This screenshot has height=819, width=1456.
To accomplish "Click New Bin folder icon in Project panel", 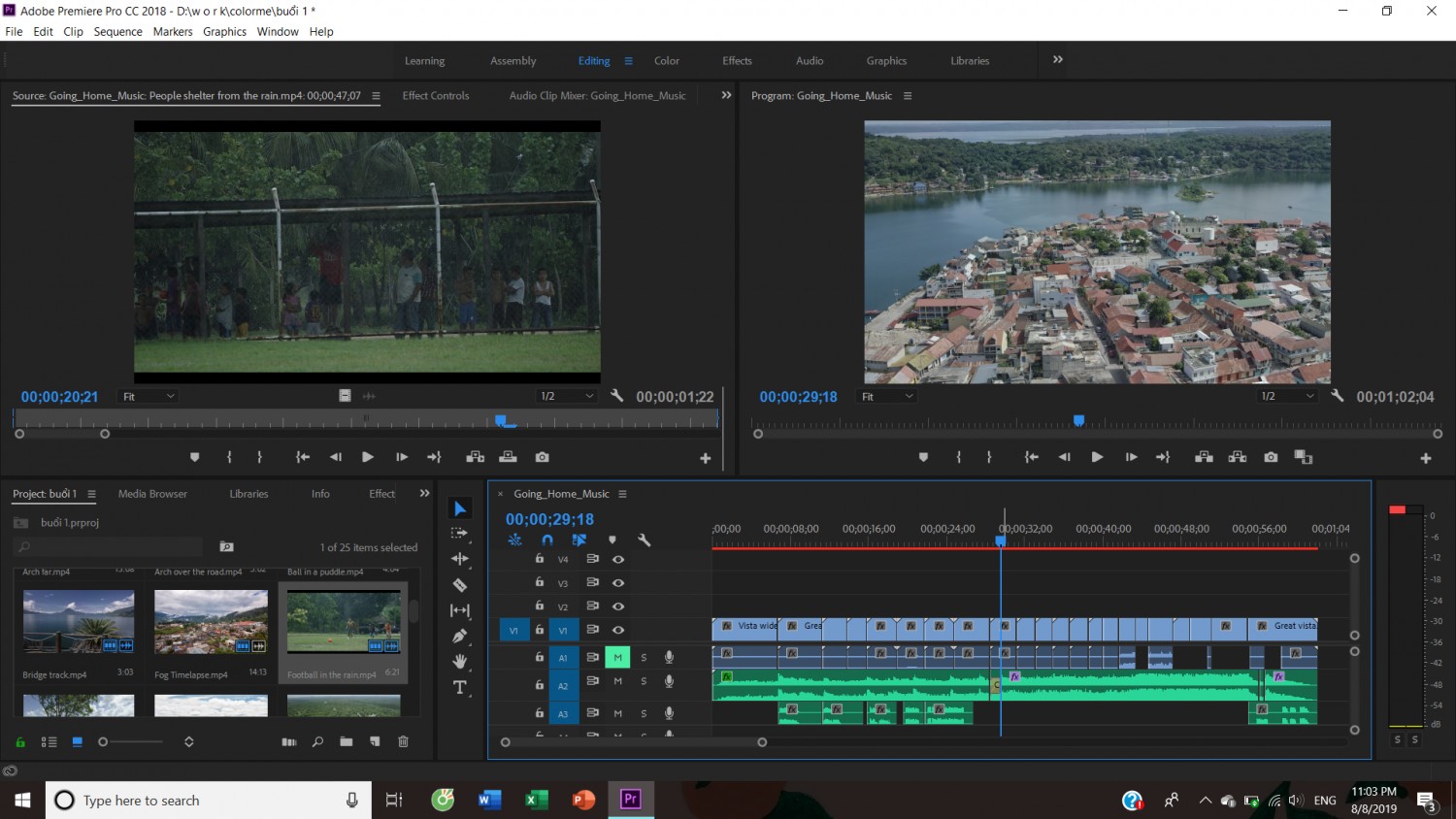I will point(347,741).
